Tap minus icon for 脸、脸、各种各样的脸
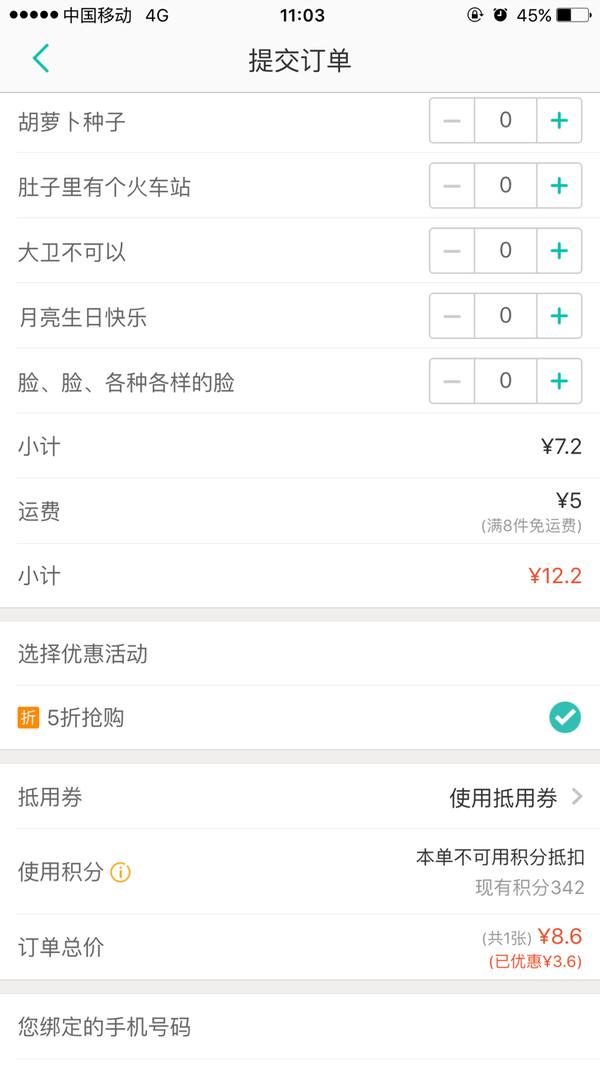Image resolution: width=600 pixels, height=1066 pixels. tap(452, 381)
